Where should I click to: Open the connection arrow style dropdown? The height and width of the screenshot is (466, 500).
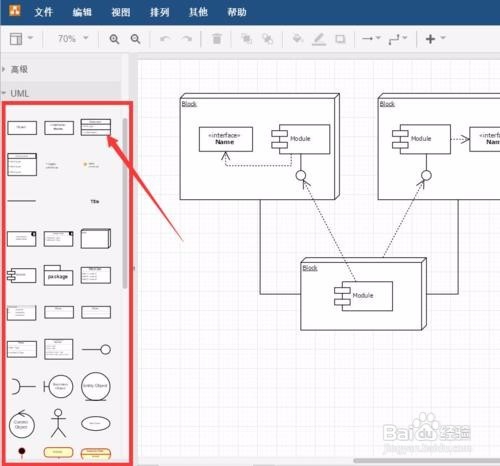click(371, 38)
